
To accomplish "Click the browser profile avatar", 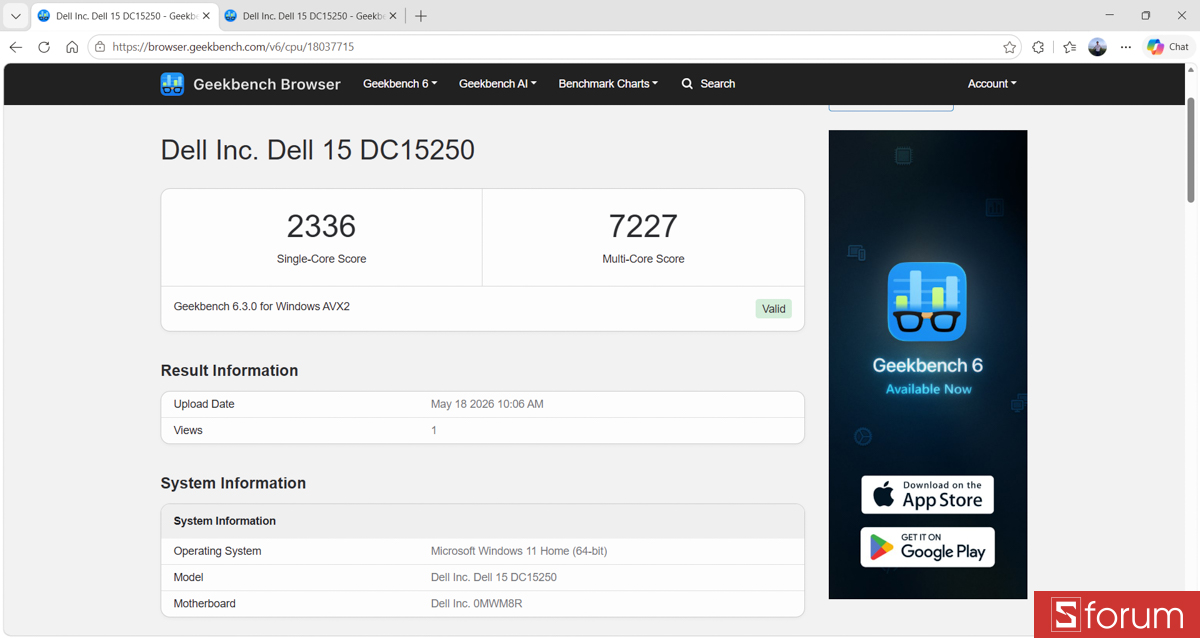I will 1098,47.
